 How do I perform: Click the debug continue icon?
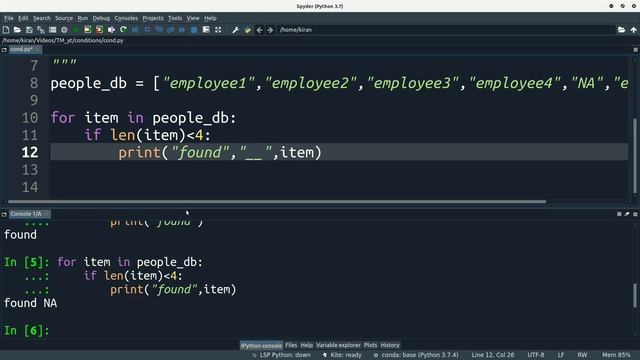click(x=182, y=30)
